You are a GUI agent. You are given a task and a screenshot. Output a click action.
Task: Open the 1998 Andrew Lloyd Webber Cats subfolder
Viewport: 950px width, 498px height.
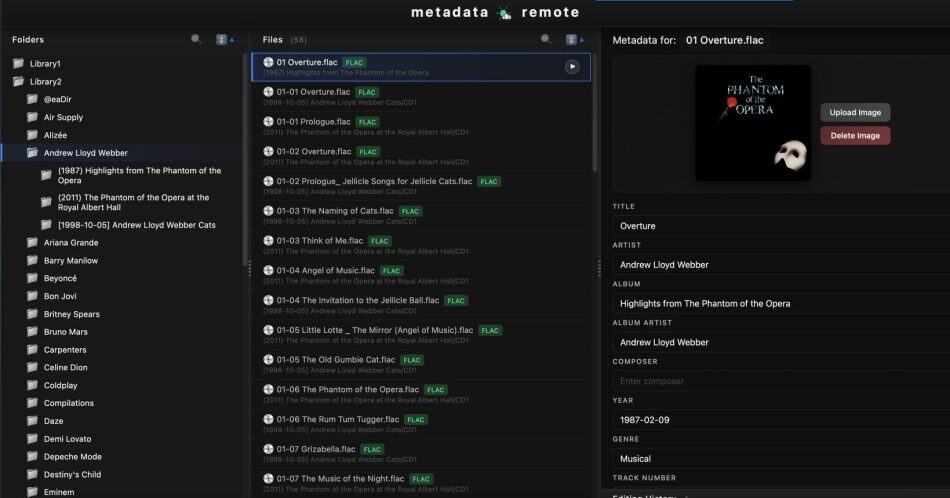tap(136, 225)
